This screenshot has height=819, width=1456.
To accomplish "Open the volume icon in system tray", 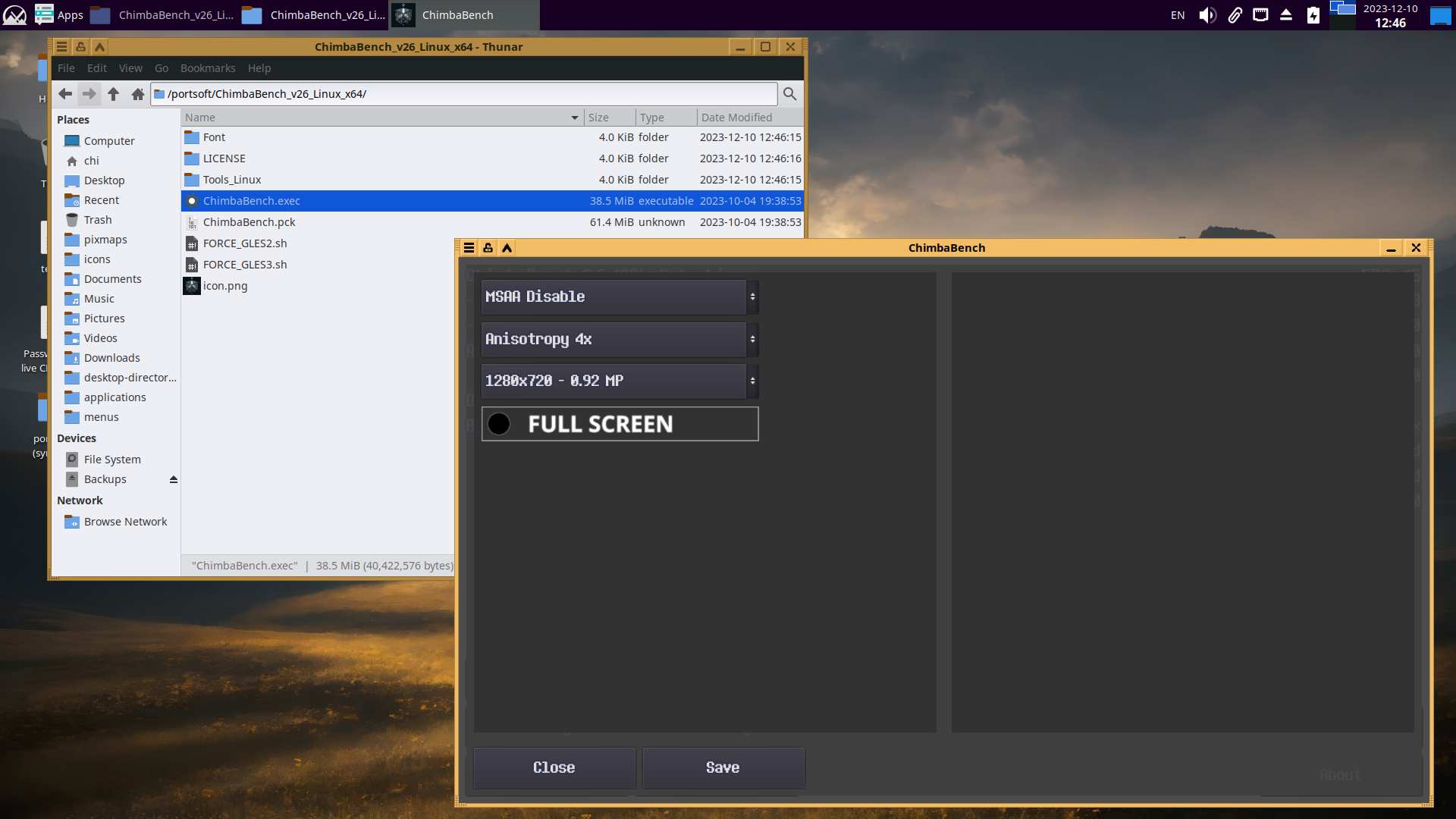I will pos(1207,15).
